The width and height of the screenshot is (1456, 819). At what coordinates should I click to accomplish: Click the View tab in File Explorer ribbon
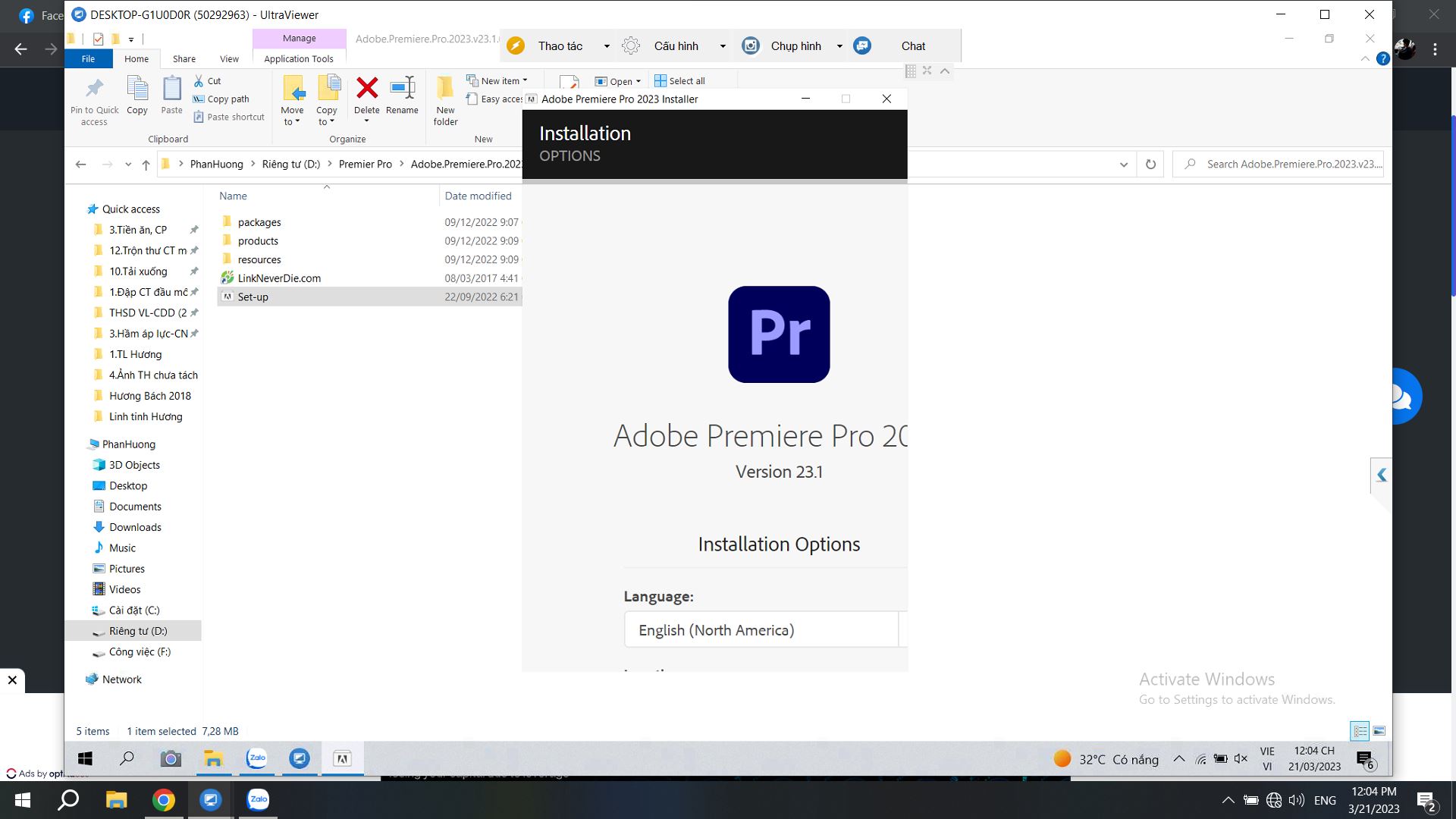click(228, 58)
